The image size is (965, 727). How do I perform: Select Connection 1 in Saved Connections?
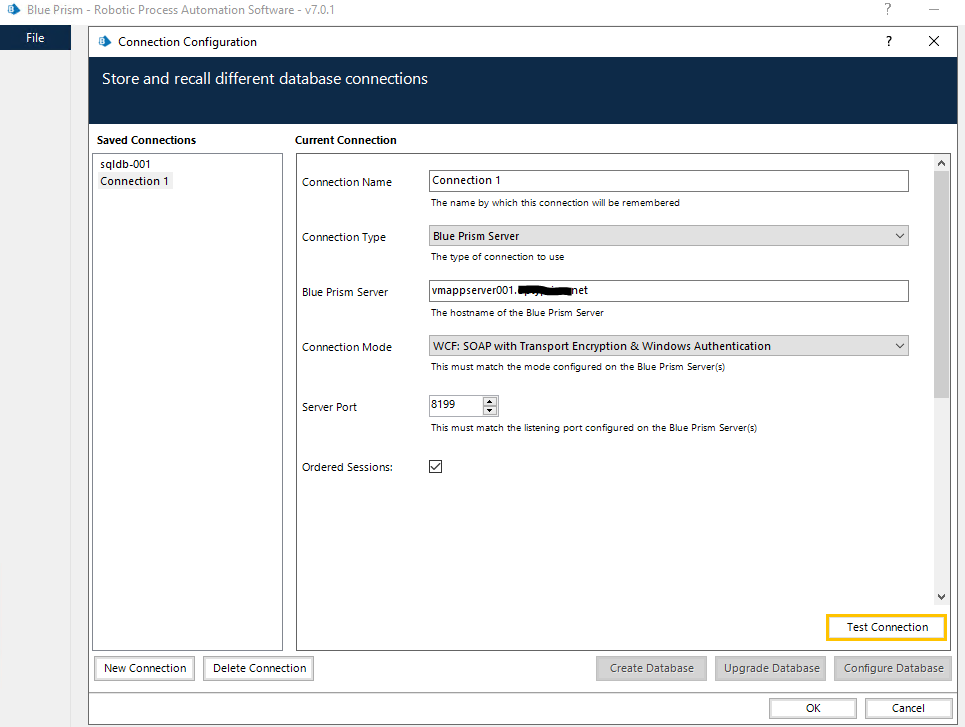[x=135, y=181]
